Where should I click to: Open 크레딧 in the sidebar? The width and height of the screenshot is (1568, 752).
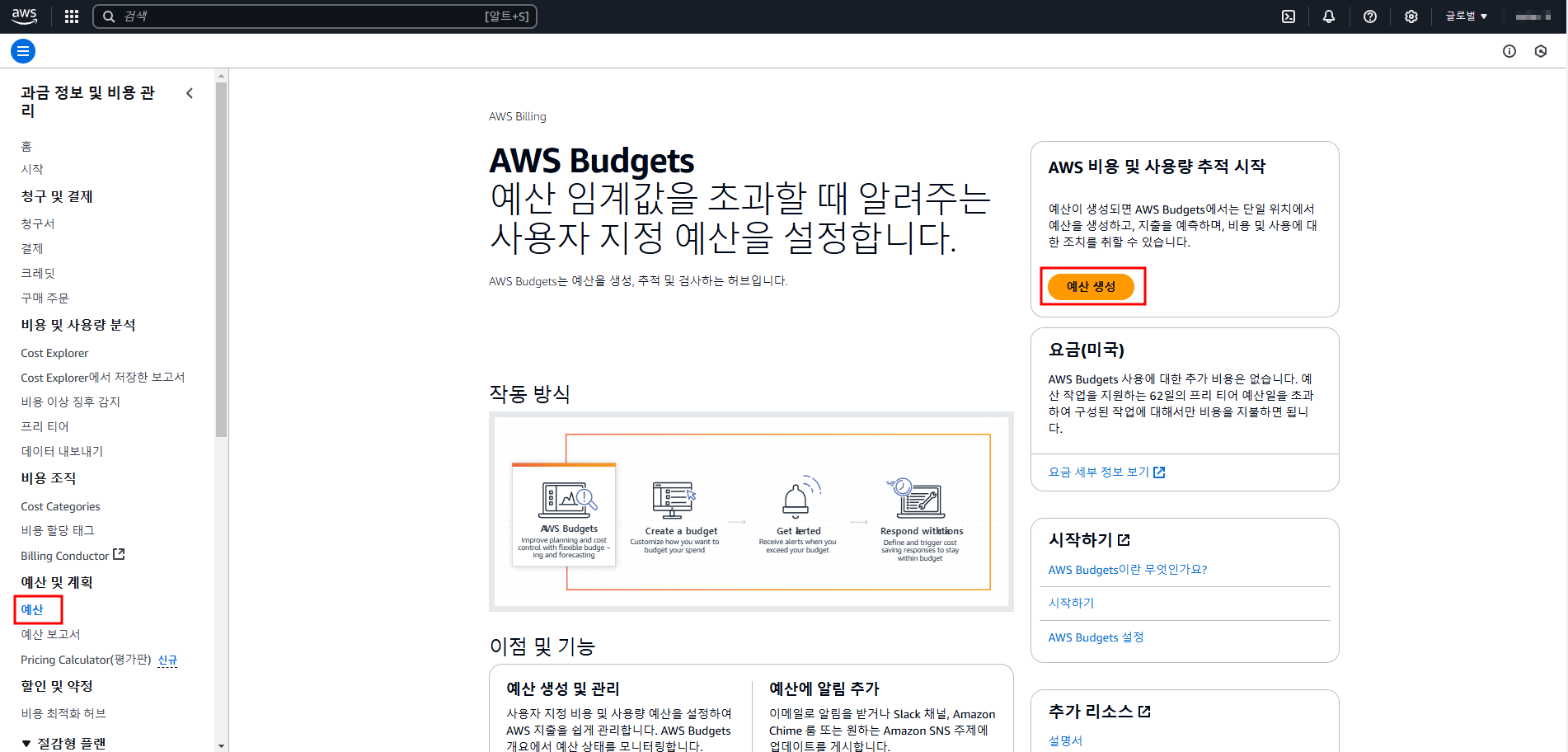pos(38,273)
